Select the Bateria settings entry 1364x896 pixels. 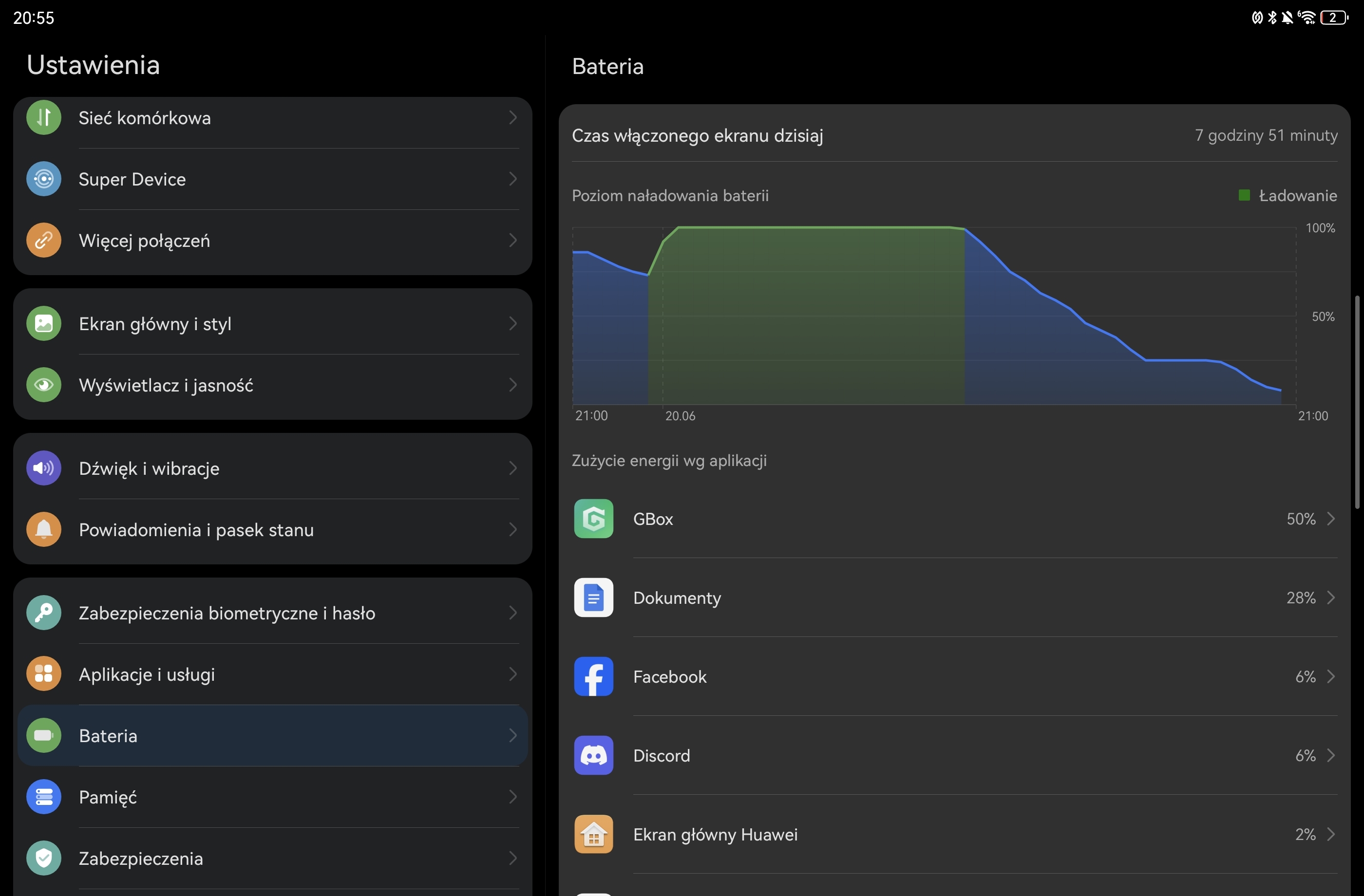(273, 735)
